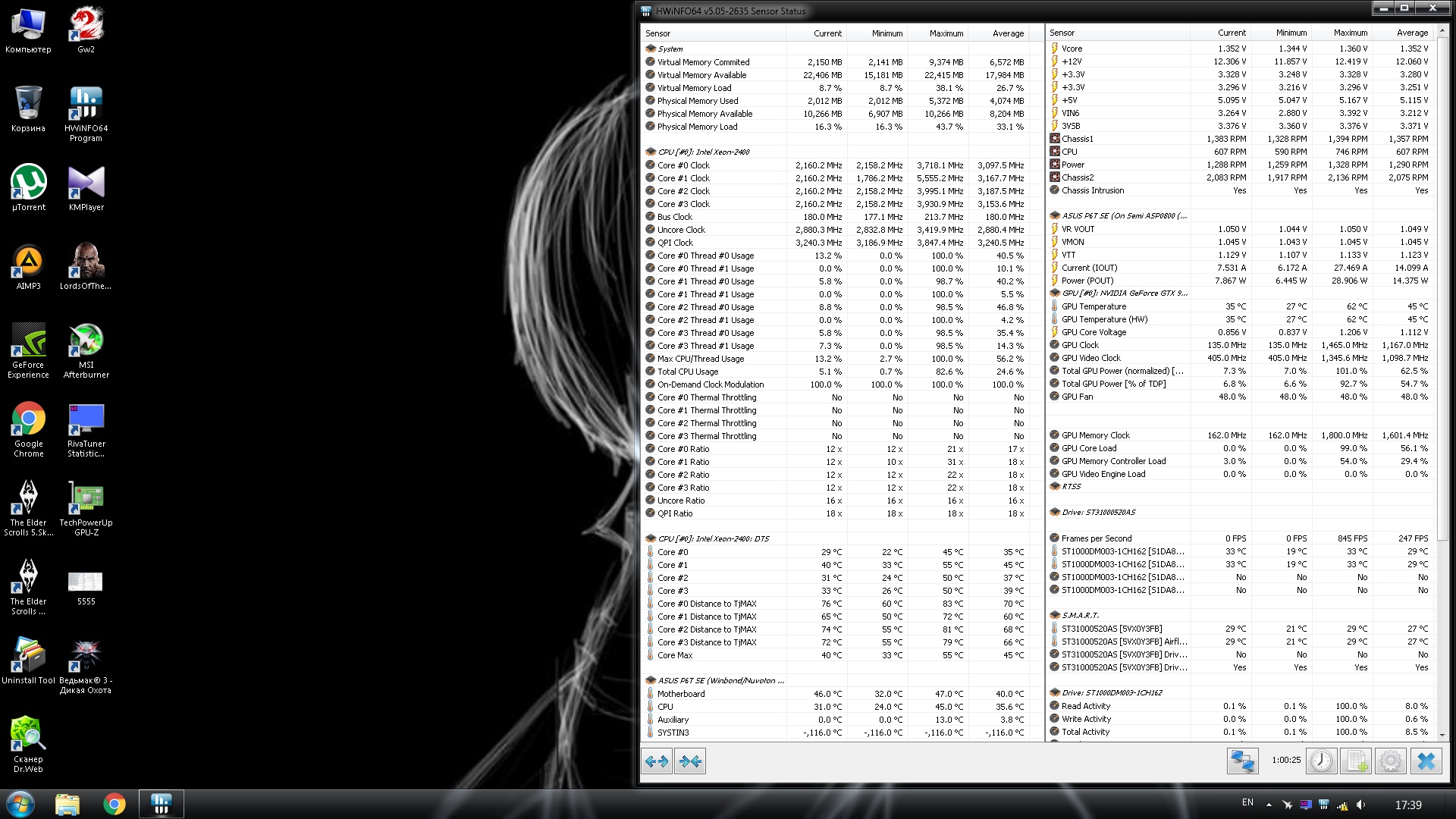Viewport: 1456px width, 819px height.
Task: Click the shrink layout arrows button in HWiNFO
Action: pos(690,761)
